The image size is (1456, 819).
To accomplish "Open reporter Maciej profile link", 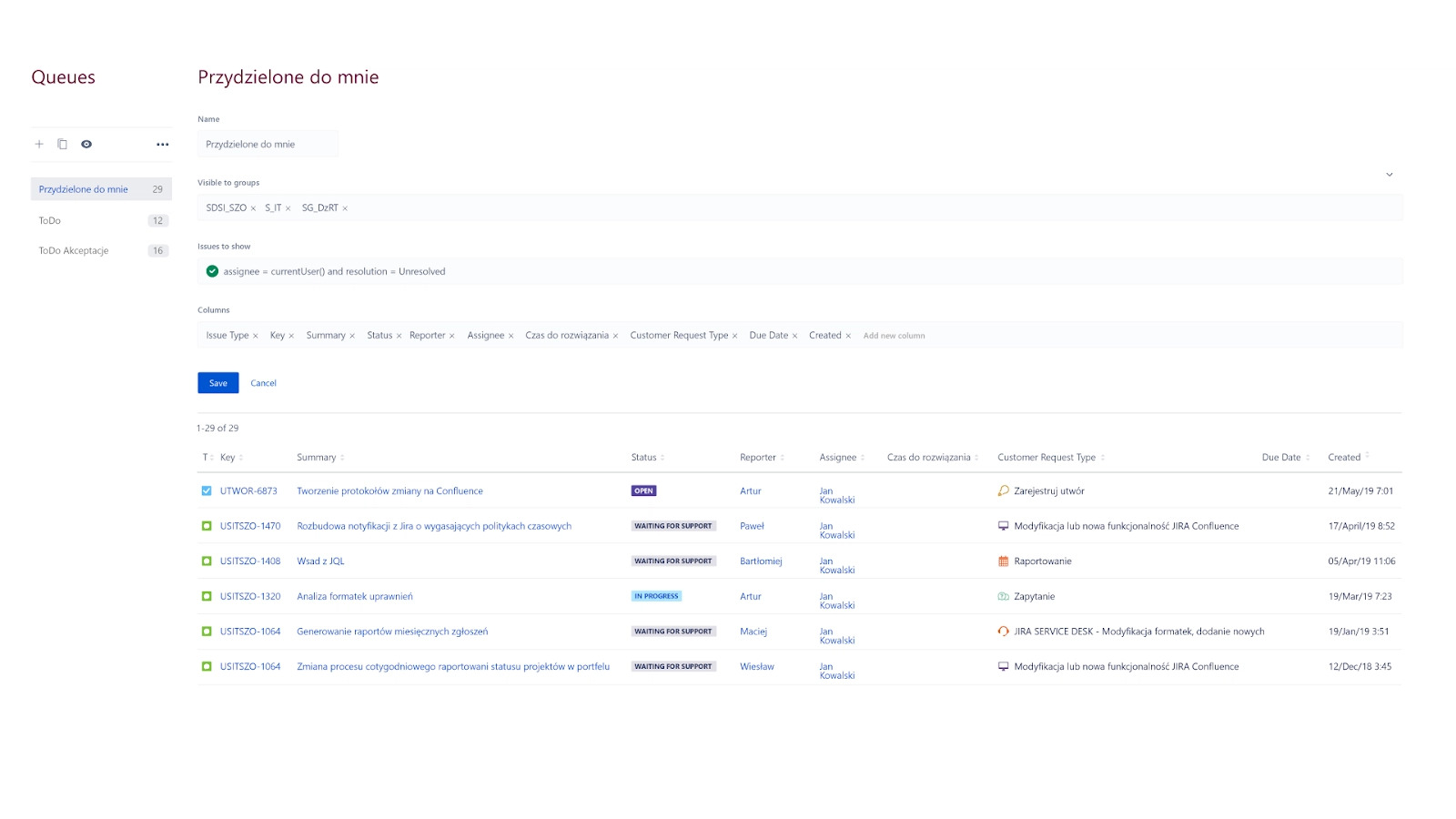I will point(753,632).
